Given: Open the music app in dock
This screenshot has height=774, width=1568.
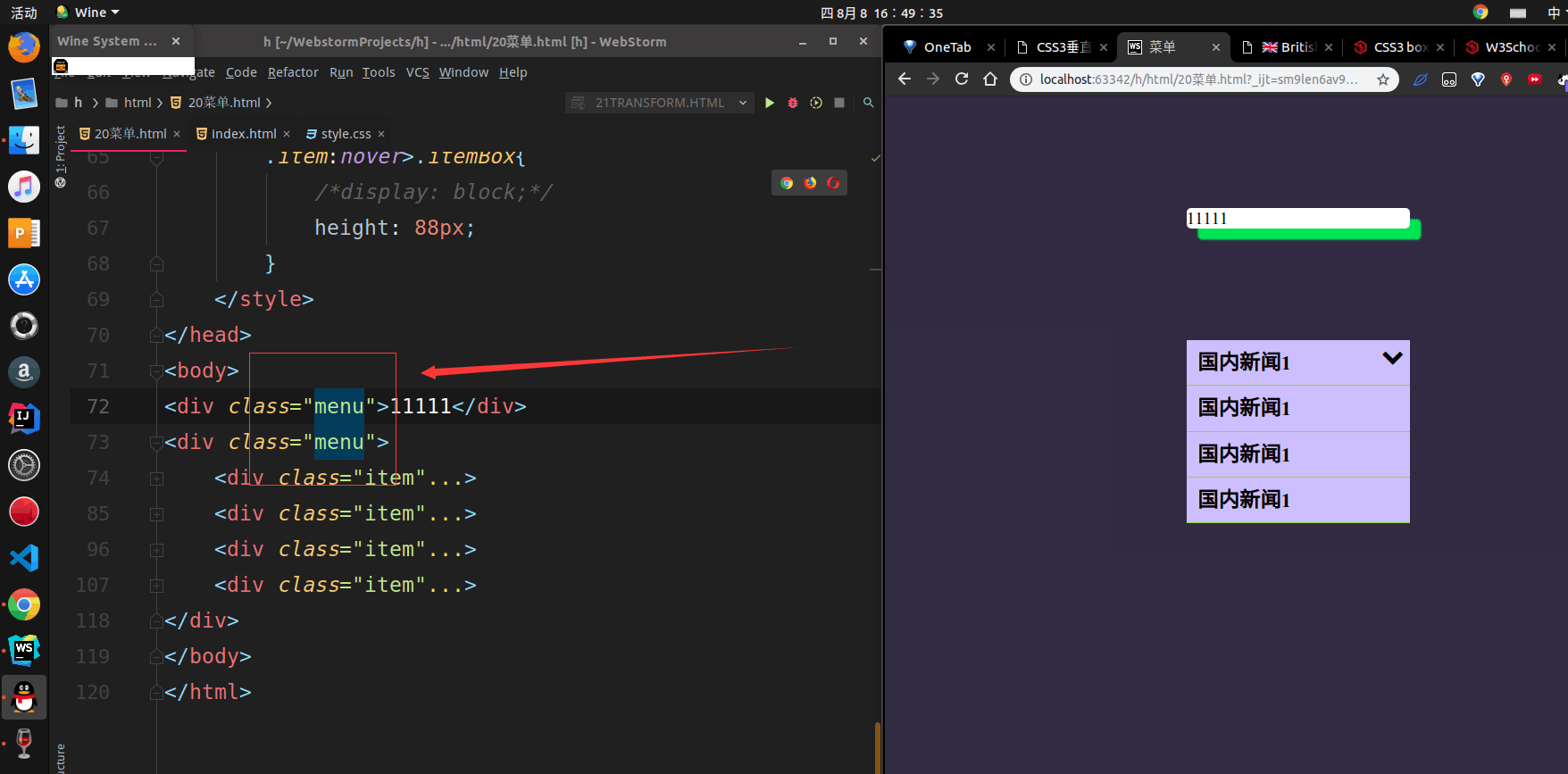Looking at the screenshot, I should (24, 187).
